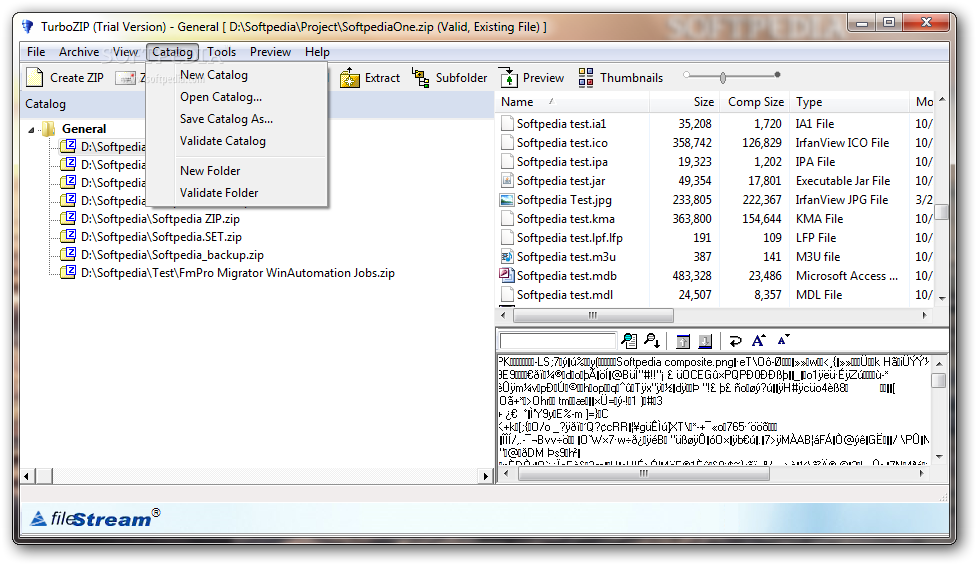977x565 pixels.
Task: Click file list horizontal scrollbar thumb
Action: [x=593, y=315]
